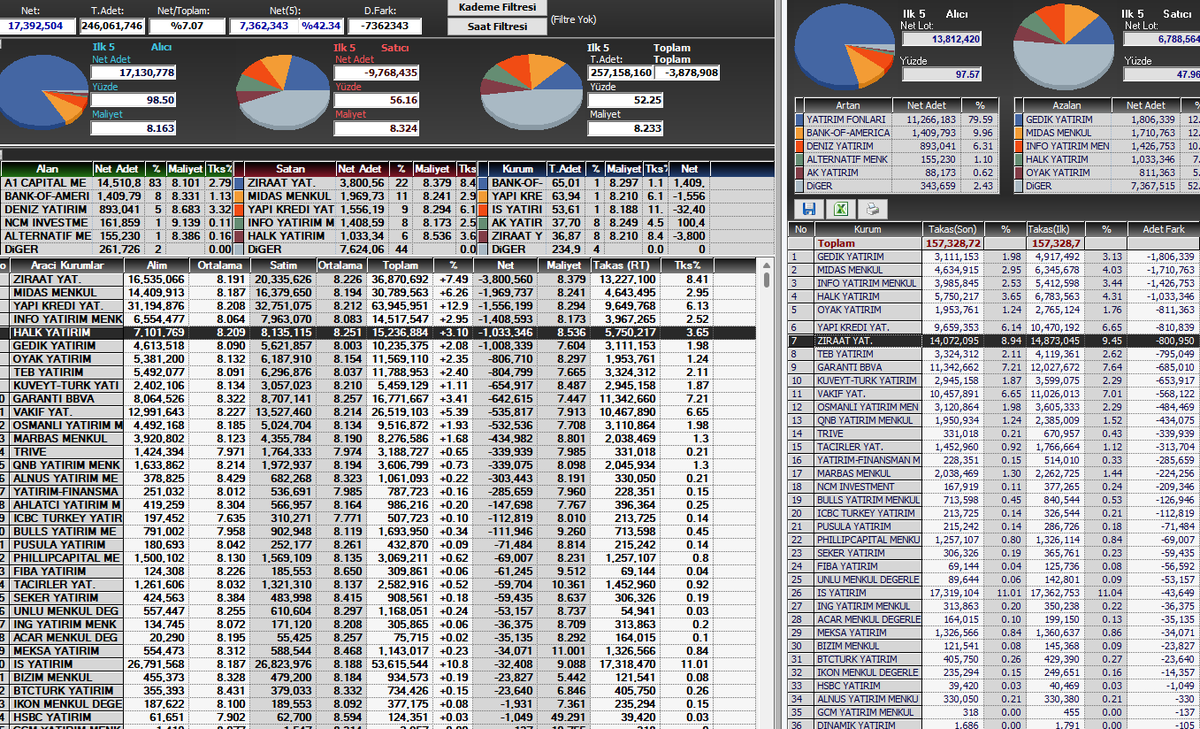Click Ilk 5 Alici Net Adet field 17,130,778
Viewport: 1200px width, 729px height.
(x=134, y=73)
